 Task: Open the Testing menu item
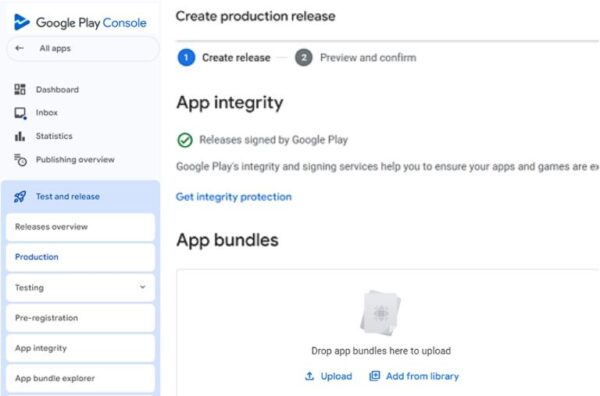point(81,287)
